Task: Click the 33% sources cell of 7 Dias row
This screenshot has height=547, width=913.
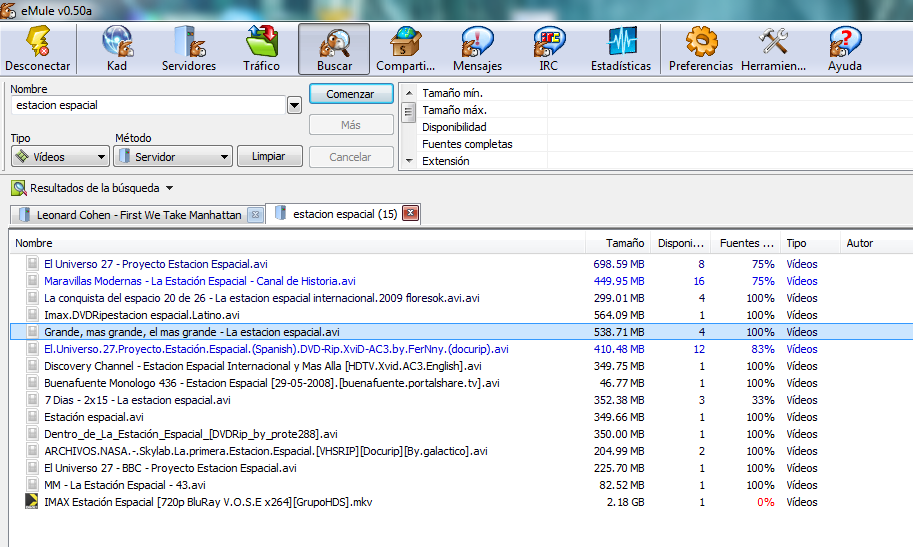Action: (x=763, y=400)
